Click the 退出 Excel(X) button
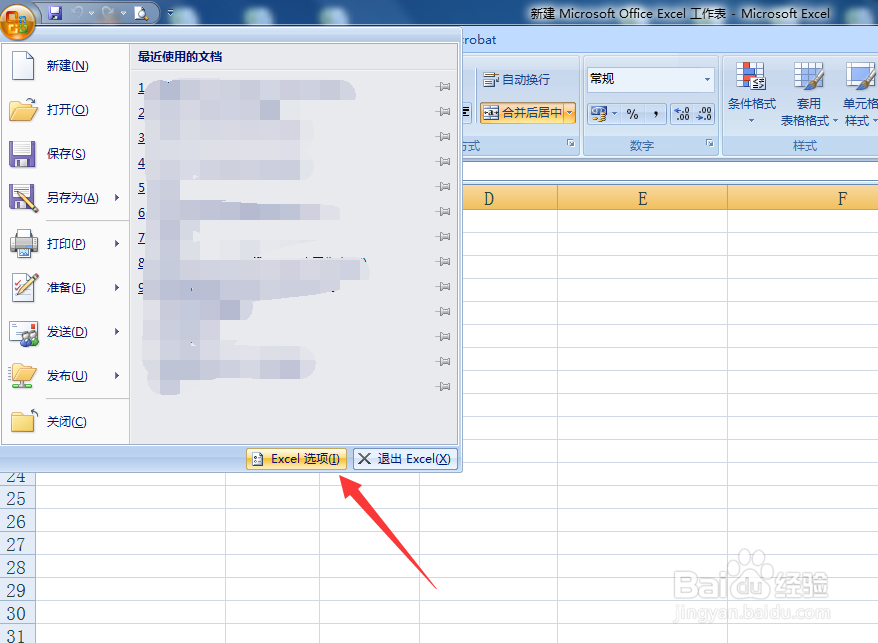Viewport: 878px width, 643px height. point(405,459)
